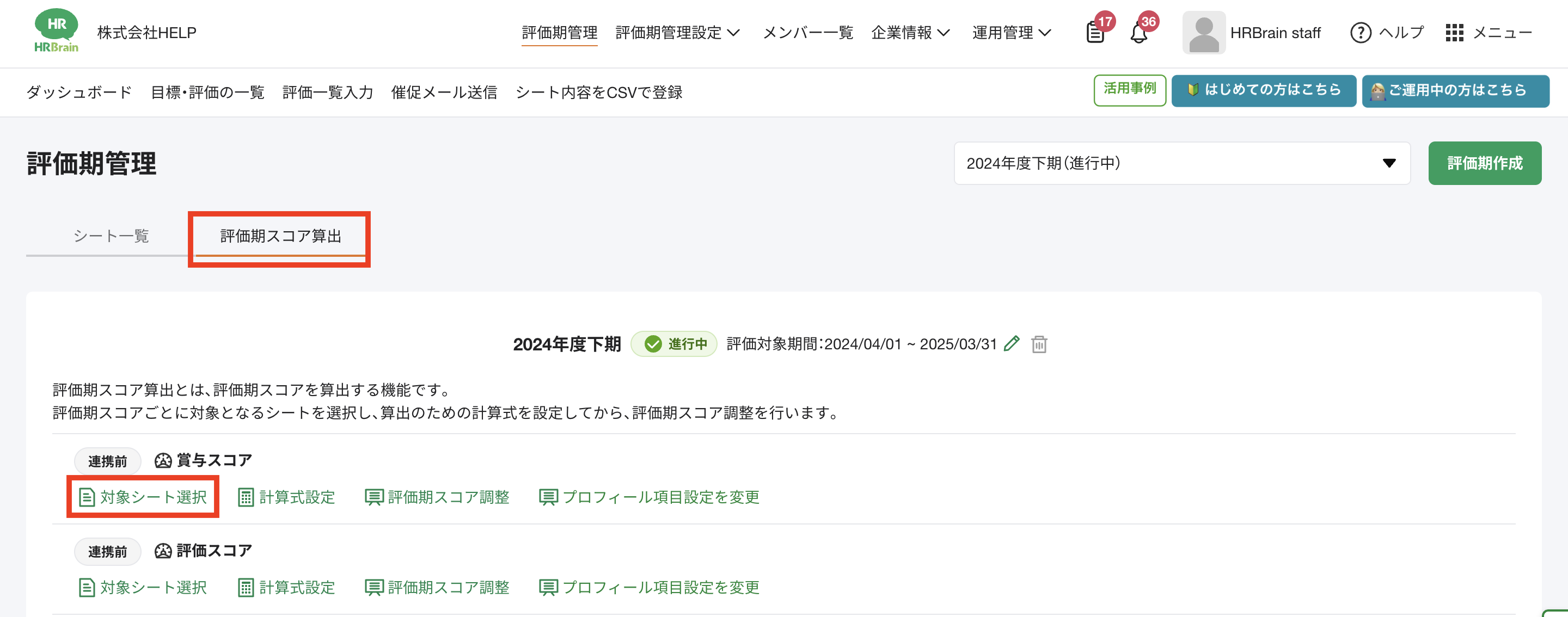This screenshot has width=1568, height=617.
Task: Select the 評価期スコア算出 tab
Action: [280, 236]
